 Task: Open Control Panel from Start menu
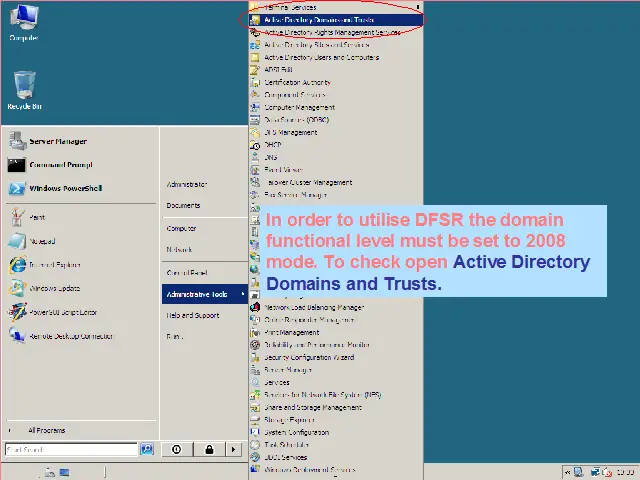click(x=204, y=273)
